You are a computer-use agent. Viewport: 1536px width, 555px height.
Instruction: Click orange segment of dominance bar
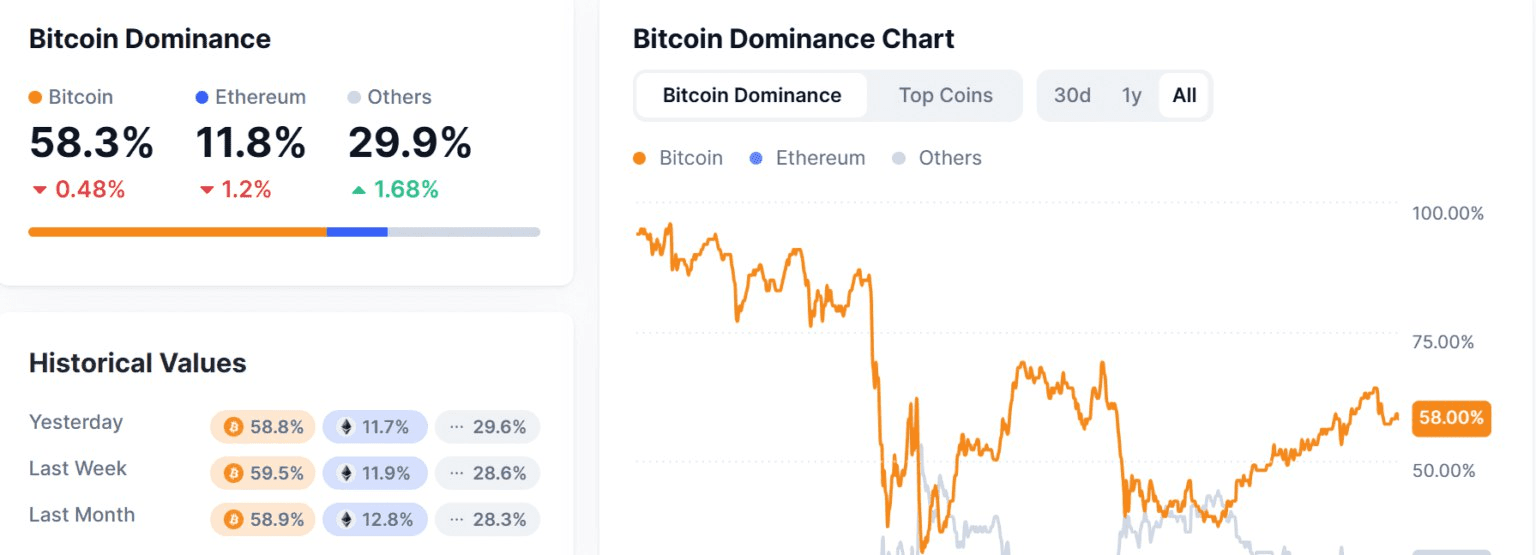tap(177, 232)
